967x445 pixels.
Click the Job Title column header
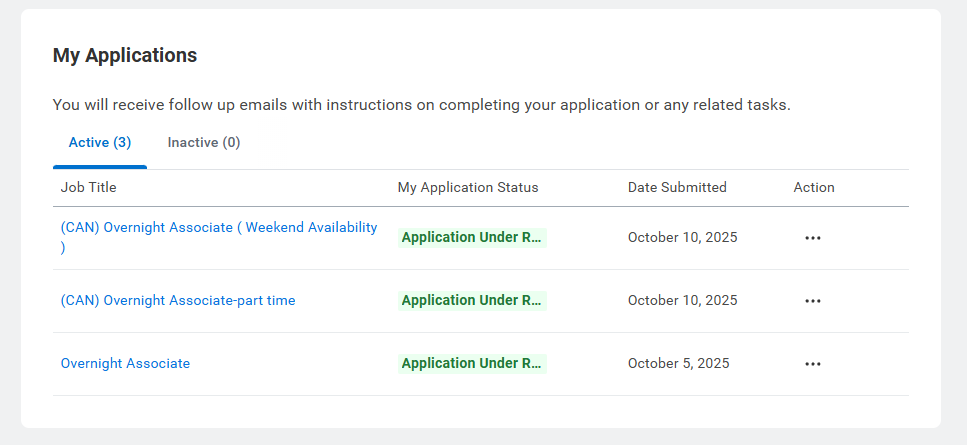[x=89, y=187]
